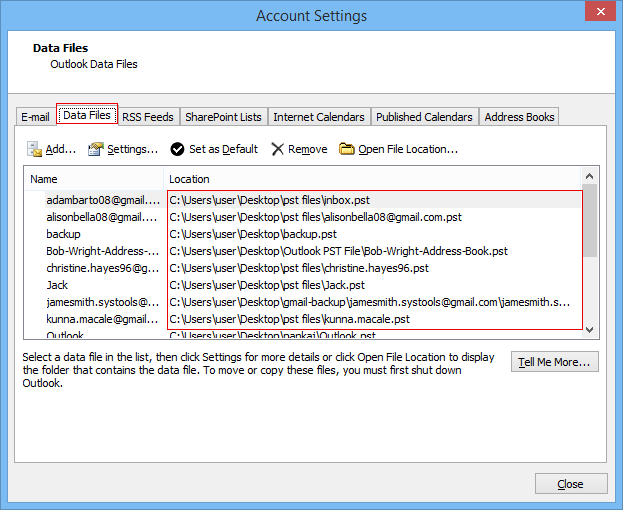
Task: Click the Add data file envelope icon
Action: (34, 149)
